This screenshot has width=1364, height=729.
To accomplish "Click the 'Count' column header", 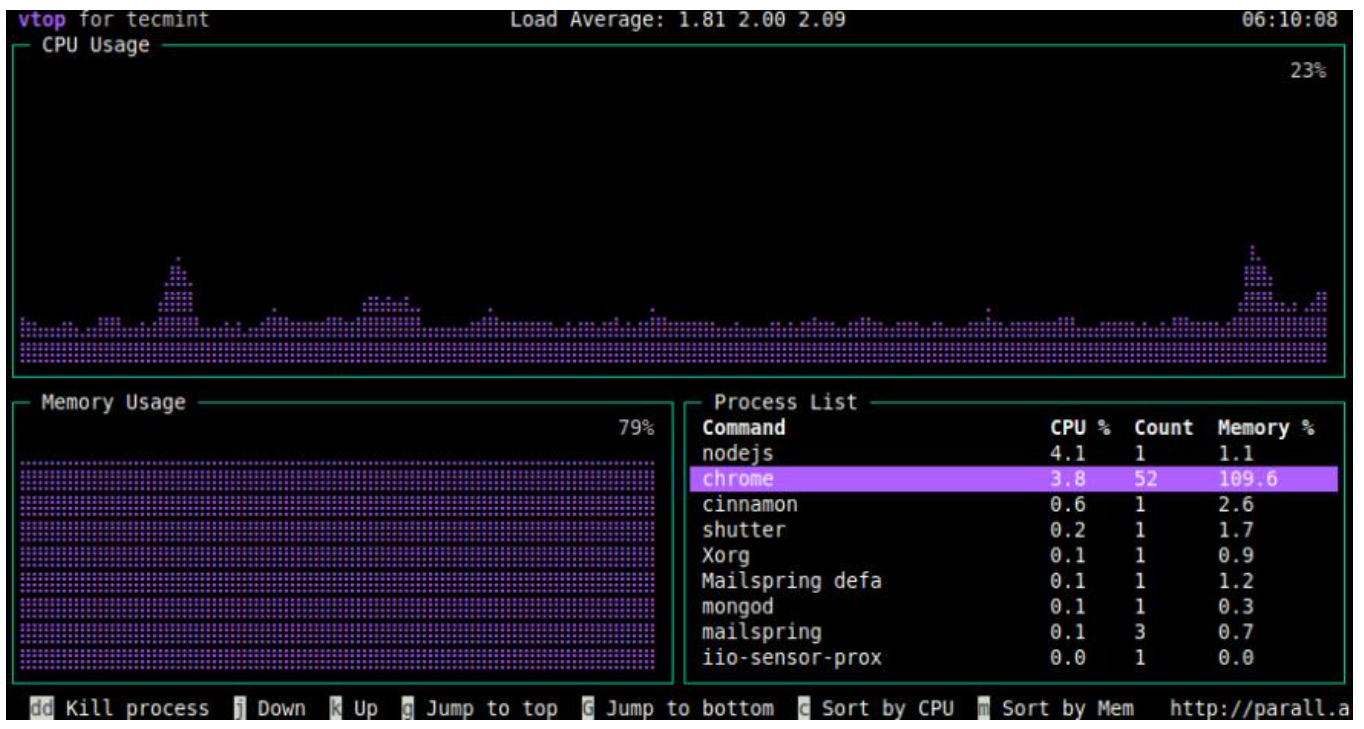I will coord(1163,428).
